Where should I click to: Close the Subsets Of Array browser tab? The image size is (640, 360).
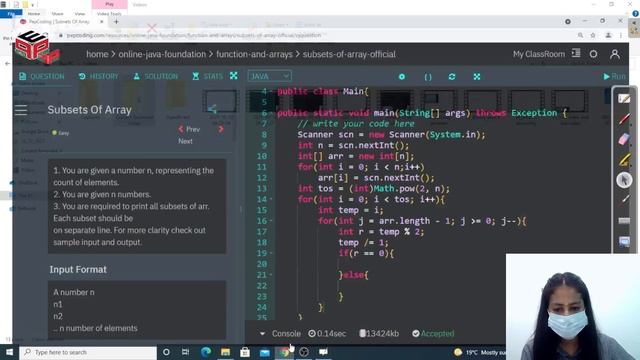coord(102,22)
